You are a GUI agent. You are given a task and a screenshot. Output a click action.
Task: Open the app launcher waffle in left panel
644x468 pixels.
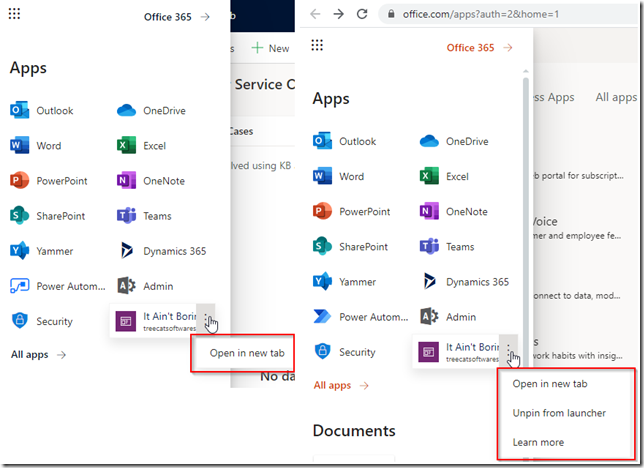pyautogui.click(x=14, y=14)
